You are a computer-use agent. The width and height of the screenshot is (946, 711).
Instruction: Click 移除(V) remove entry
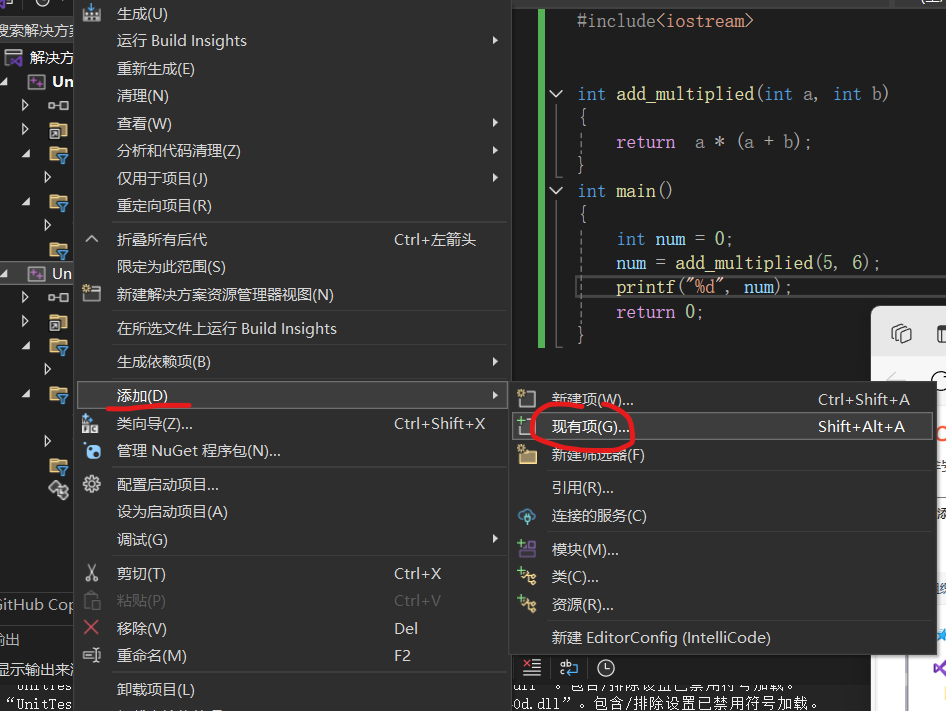[x=293, y=628]
